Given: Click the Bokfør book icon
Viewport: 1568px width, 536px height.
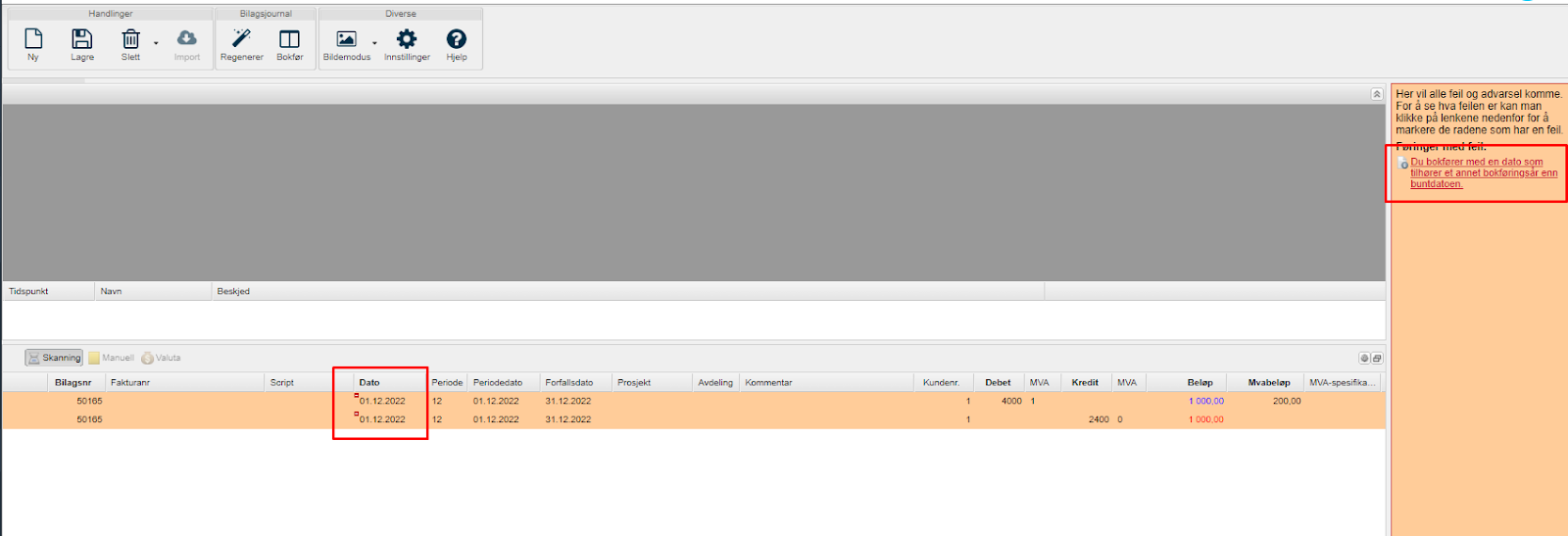Looking at the screenshot, I should tap(289, 40).
